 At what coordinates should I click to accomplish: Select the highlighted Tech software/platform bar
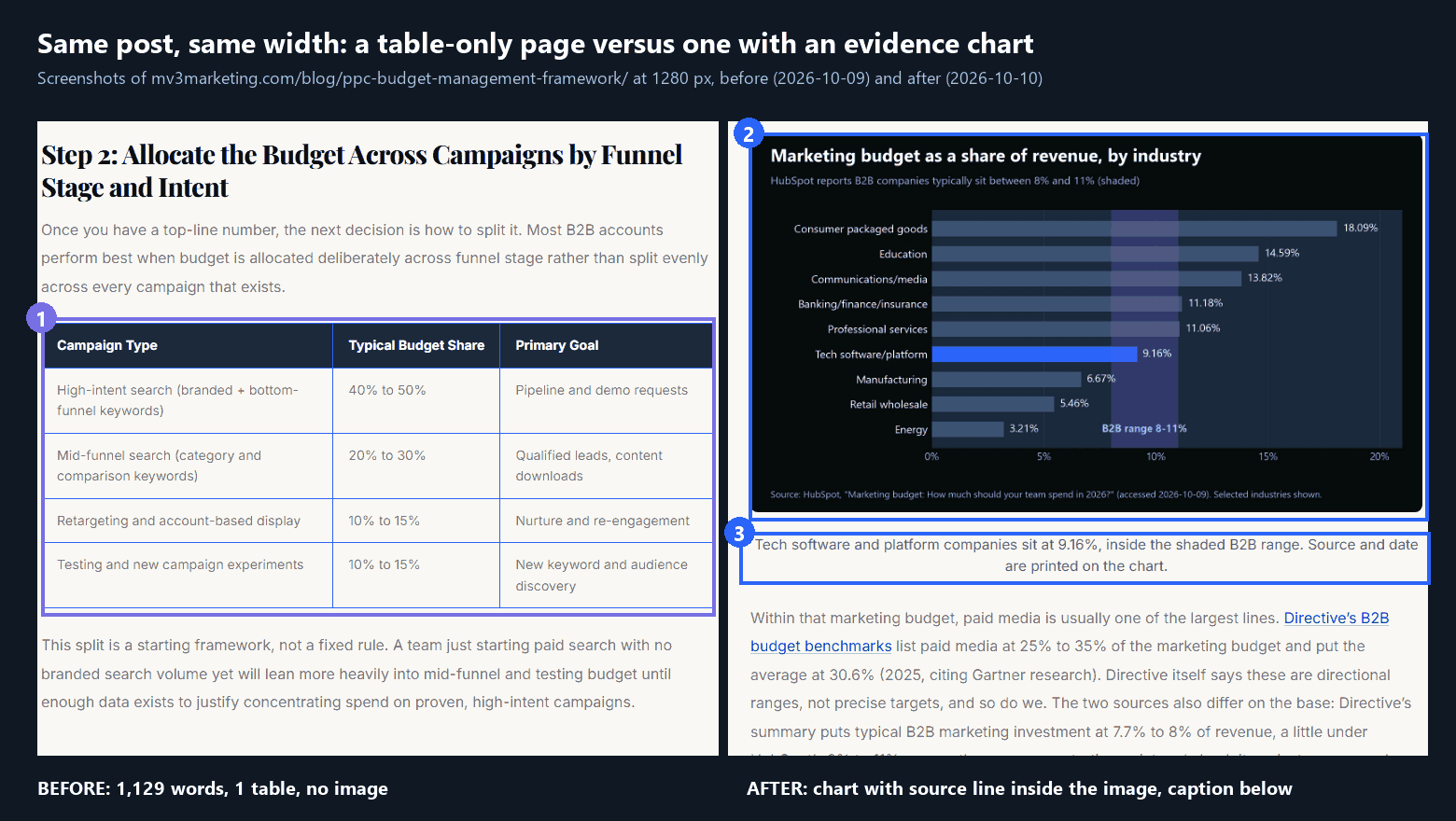(x=1034, y=354)
